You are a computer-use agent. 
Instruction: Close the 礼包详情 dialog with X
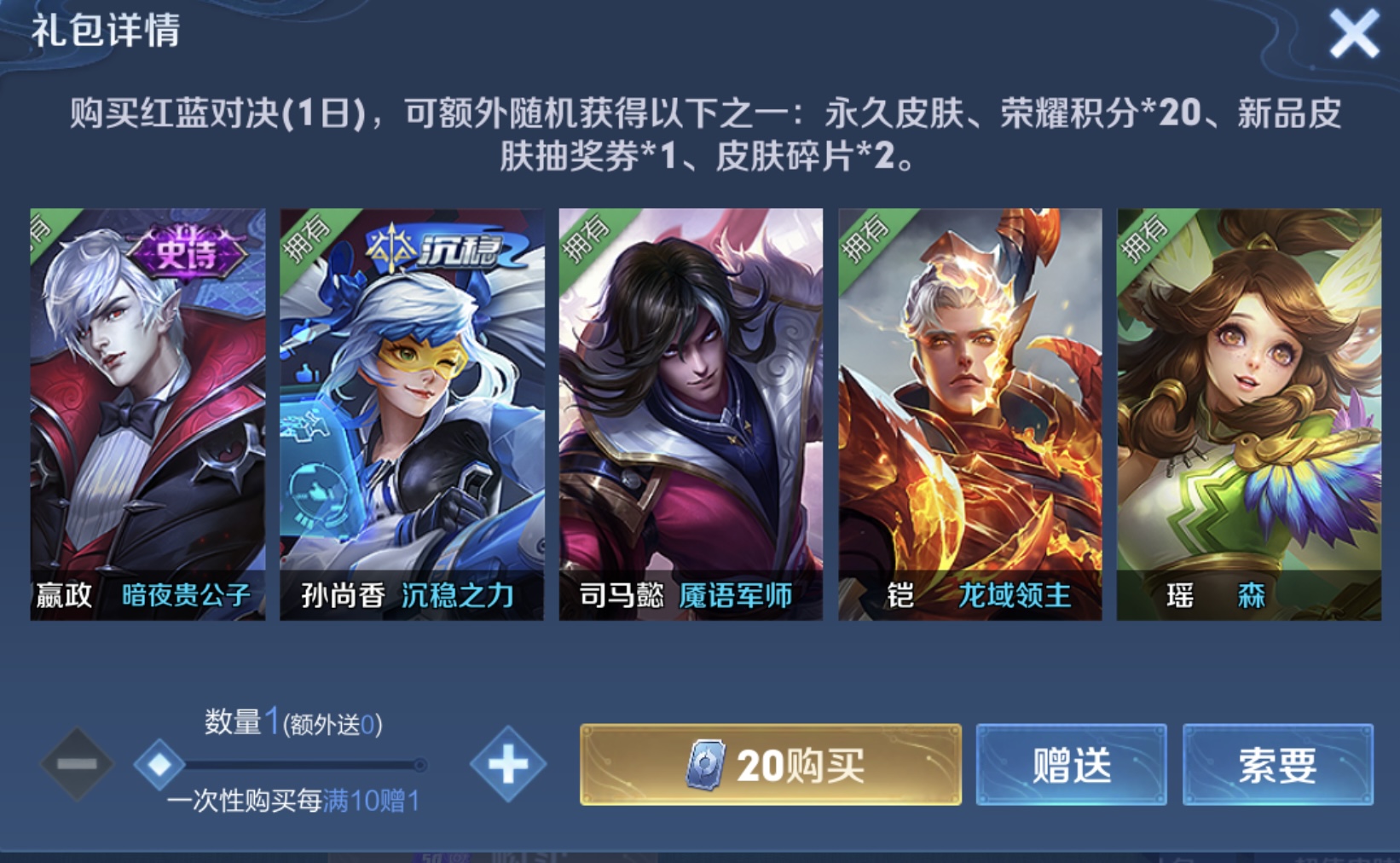point(1354,34)
